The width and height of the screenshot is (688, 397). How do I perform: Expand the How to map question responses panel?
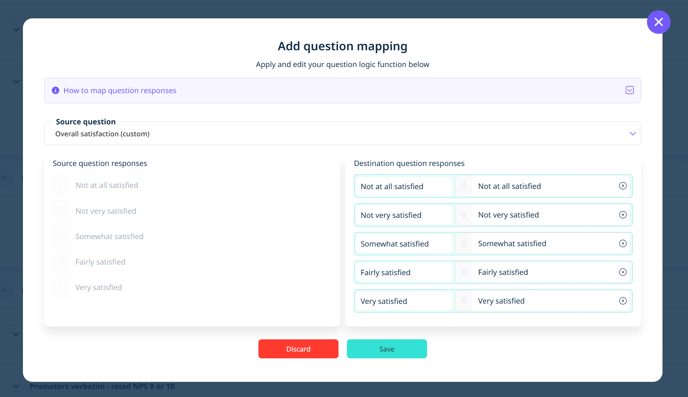630,90
